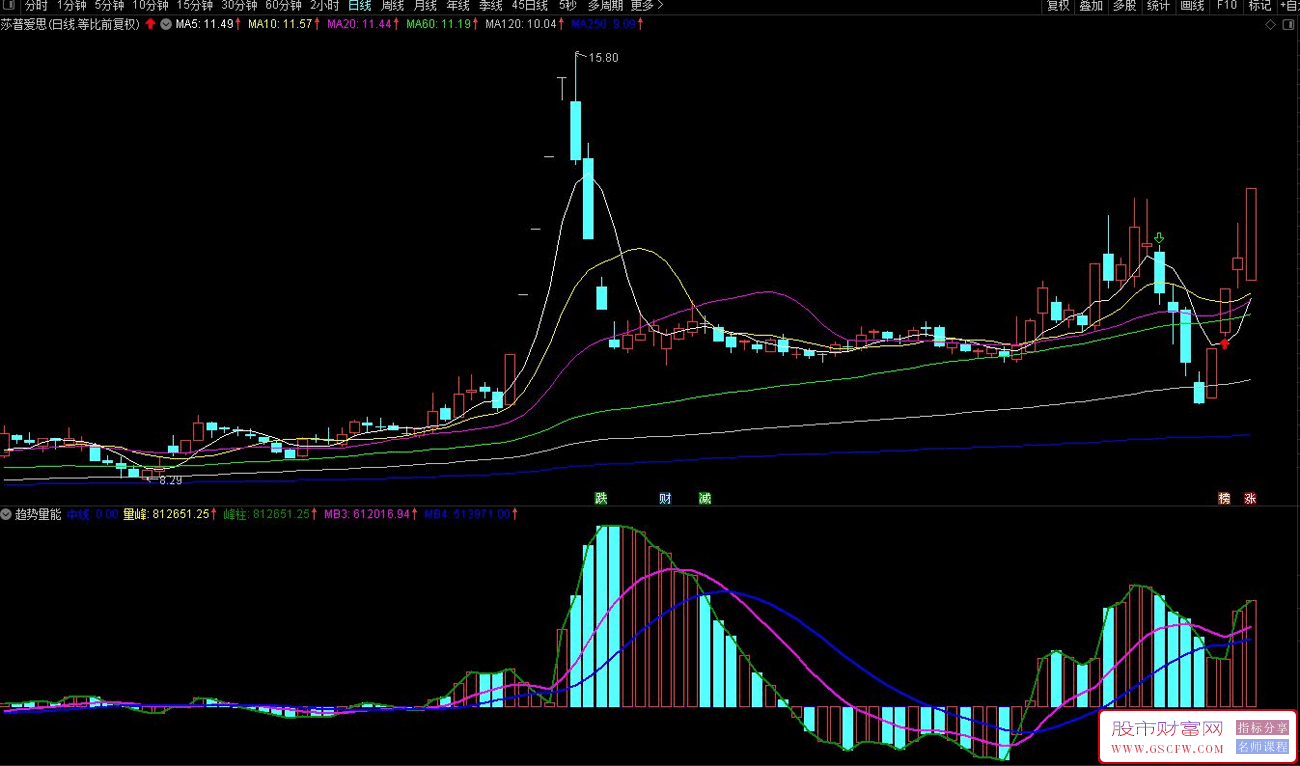Screen dimensions: 1300x766
Task: Toggle the side panel icon at chart top-right
Action: (1289, 24)
